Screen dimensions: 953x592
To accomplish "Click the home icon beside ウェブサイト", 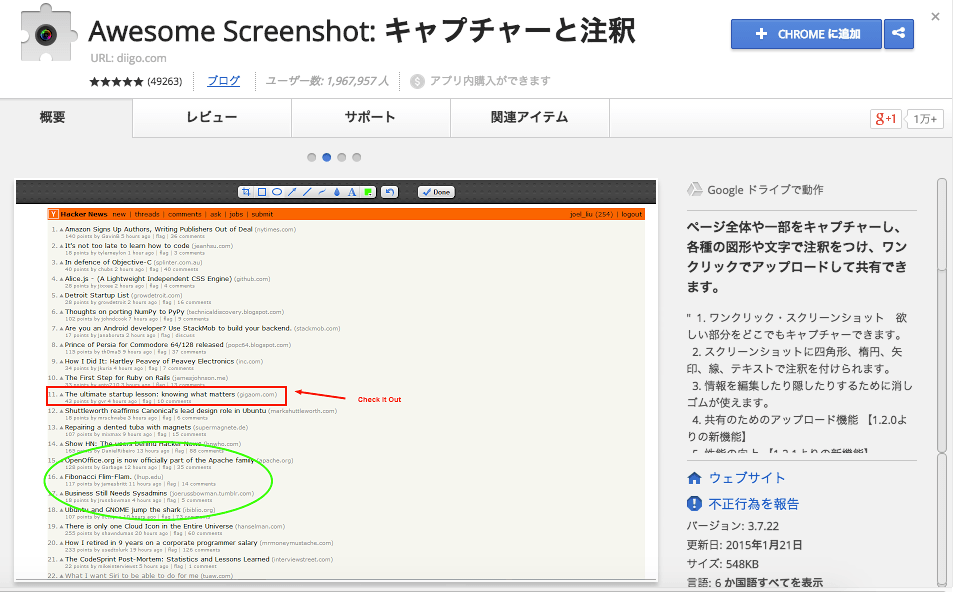I will pyautogui.click(x=694, y=478).
